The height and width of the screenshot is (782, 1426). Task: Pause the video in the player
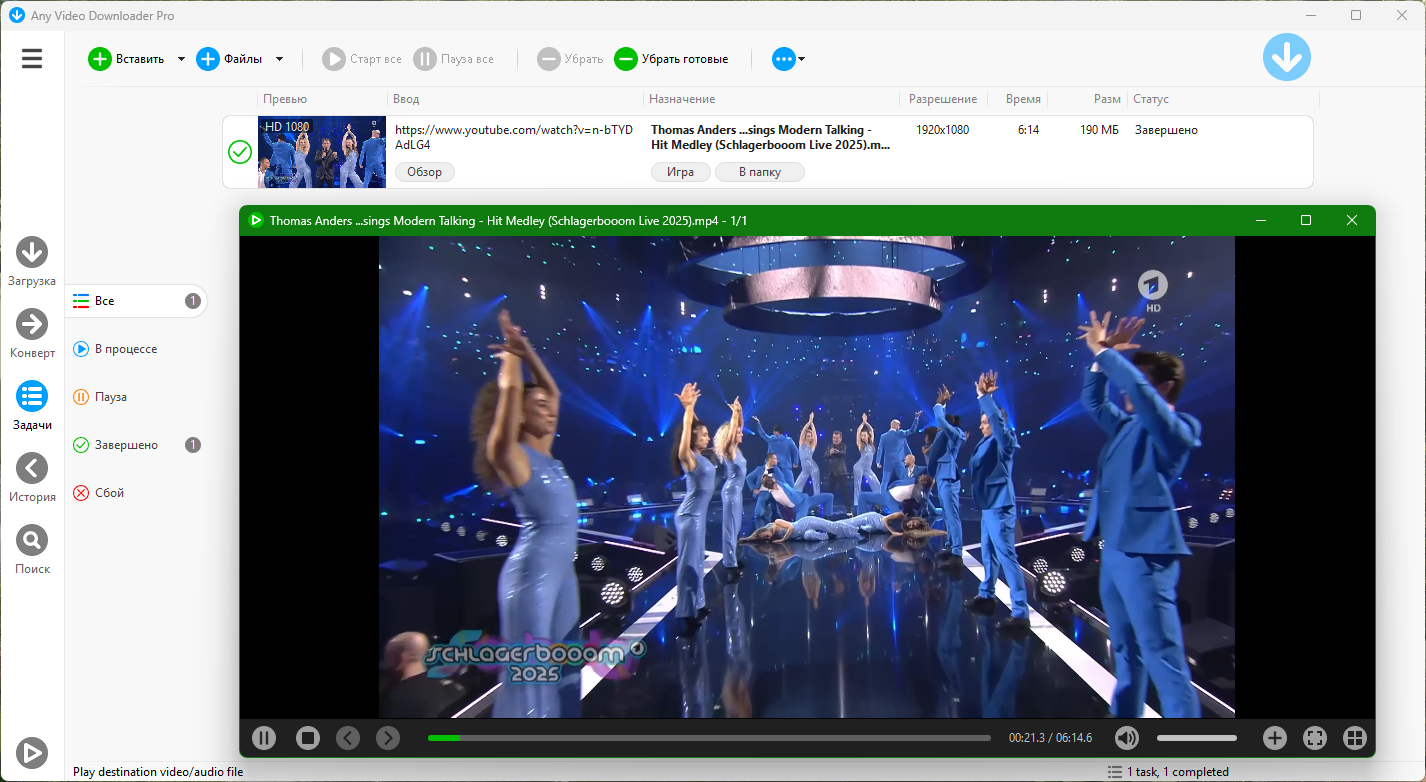click(x=264, y=738)
